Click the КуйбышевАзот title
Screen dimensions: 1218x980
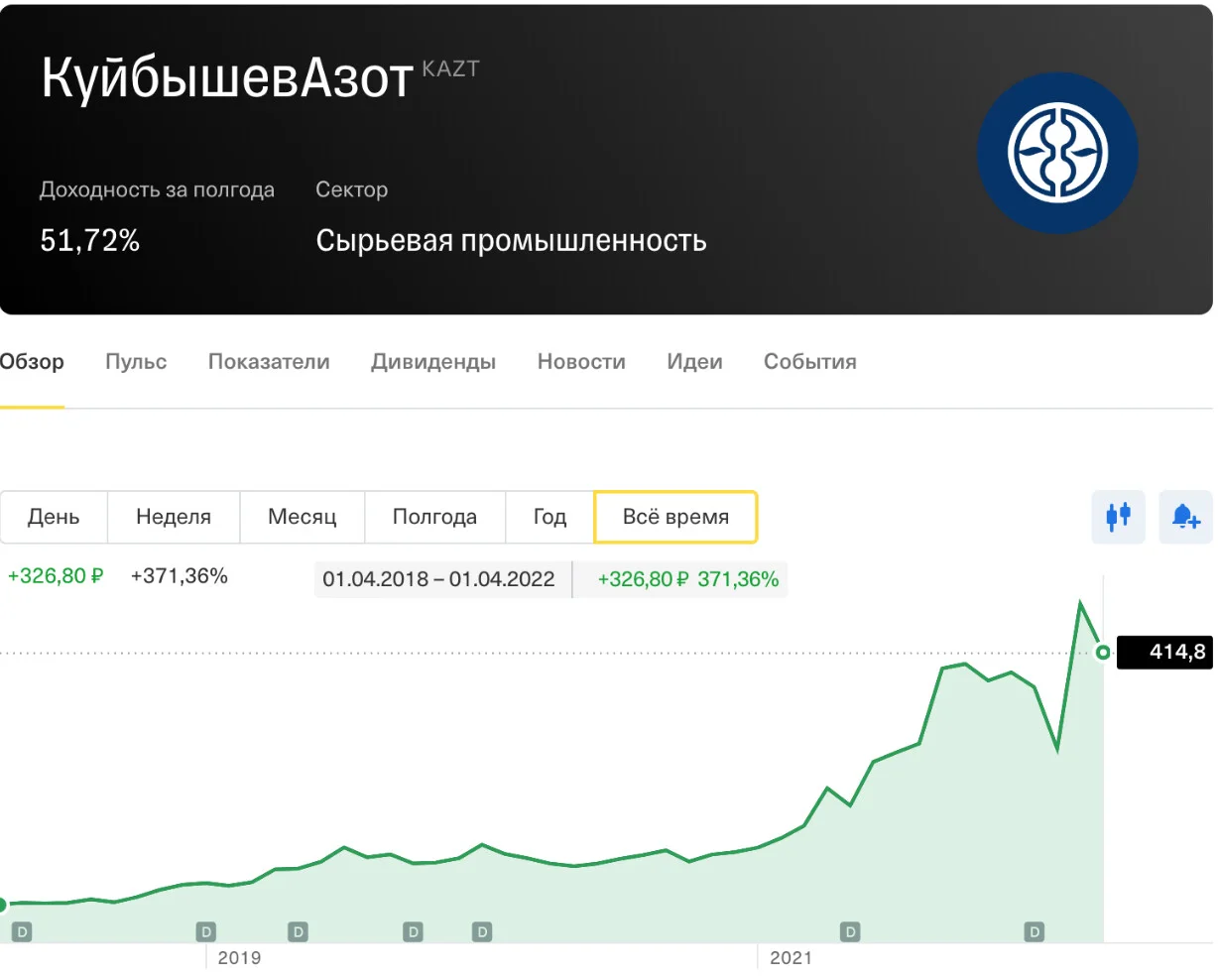227,77
